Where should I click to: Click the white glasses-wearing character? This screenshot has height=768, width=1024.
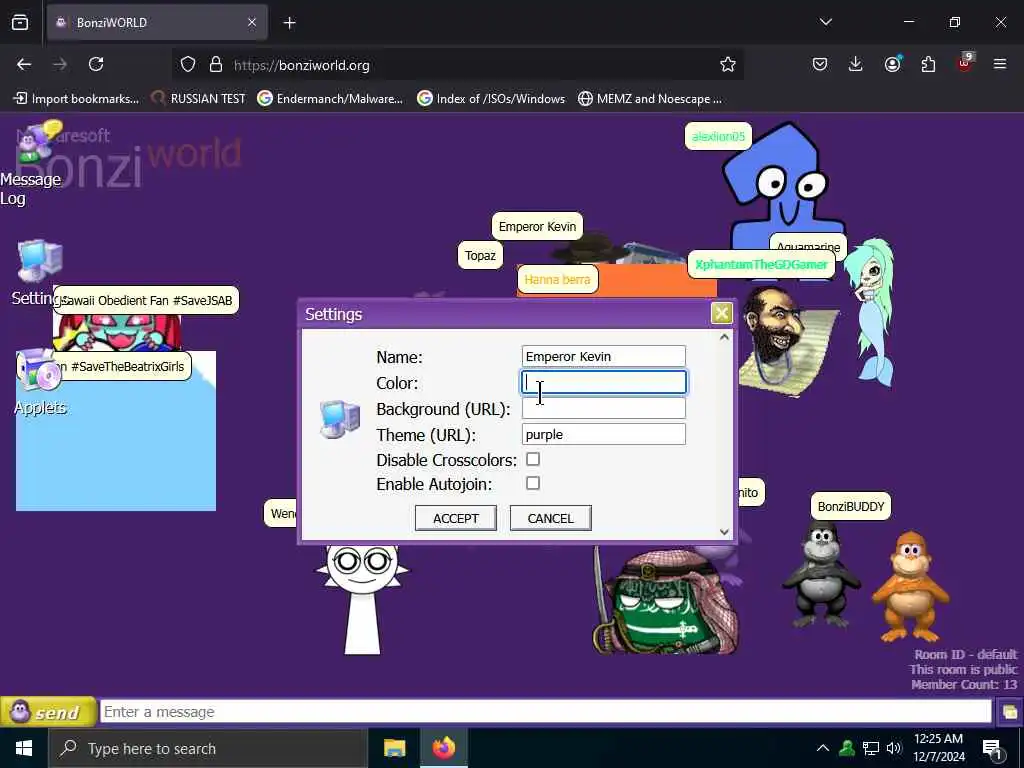pyautogui.click(x=362, y=600)
